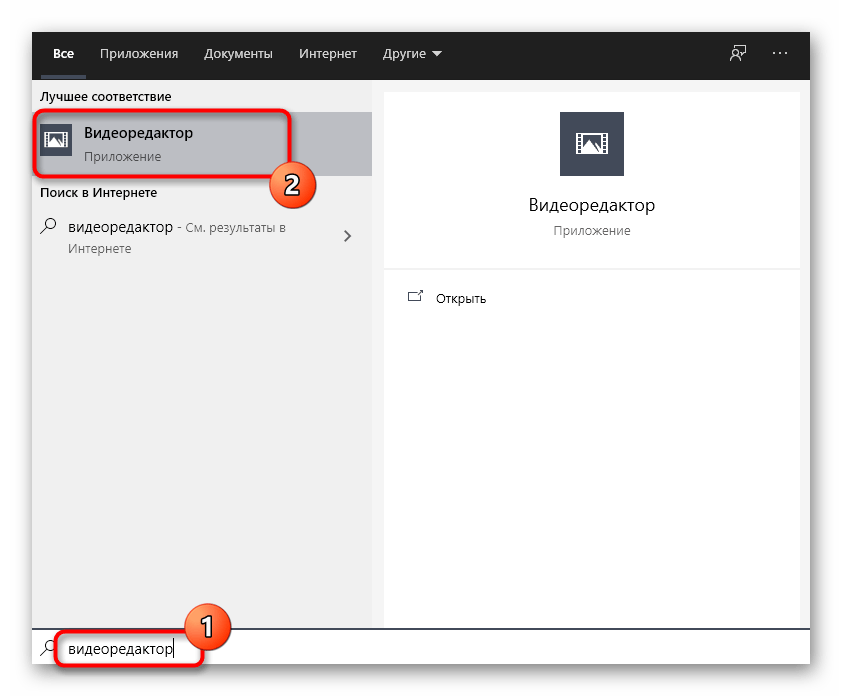Click the Приложение subtitle under best match

(x=122, y=157)
